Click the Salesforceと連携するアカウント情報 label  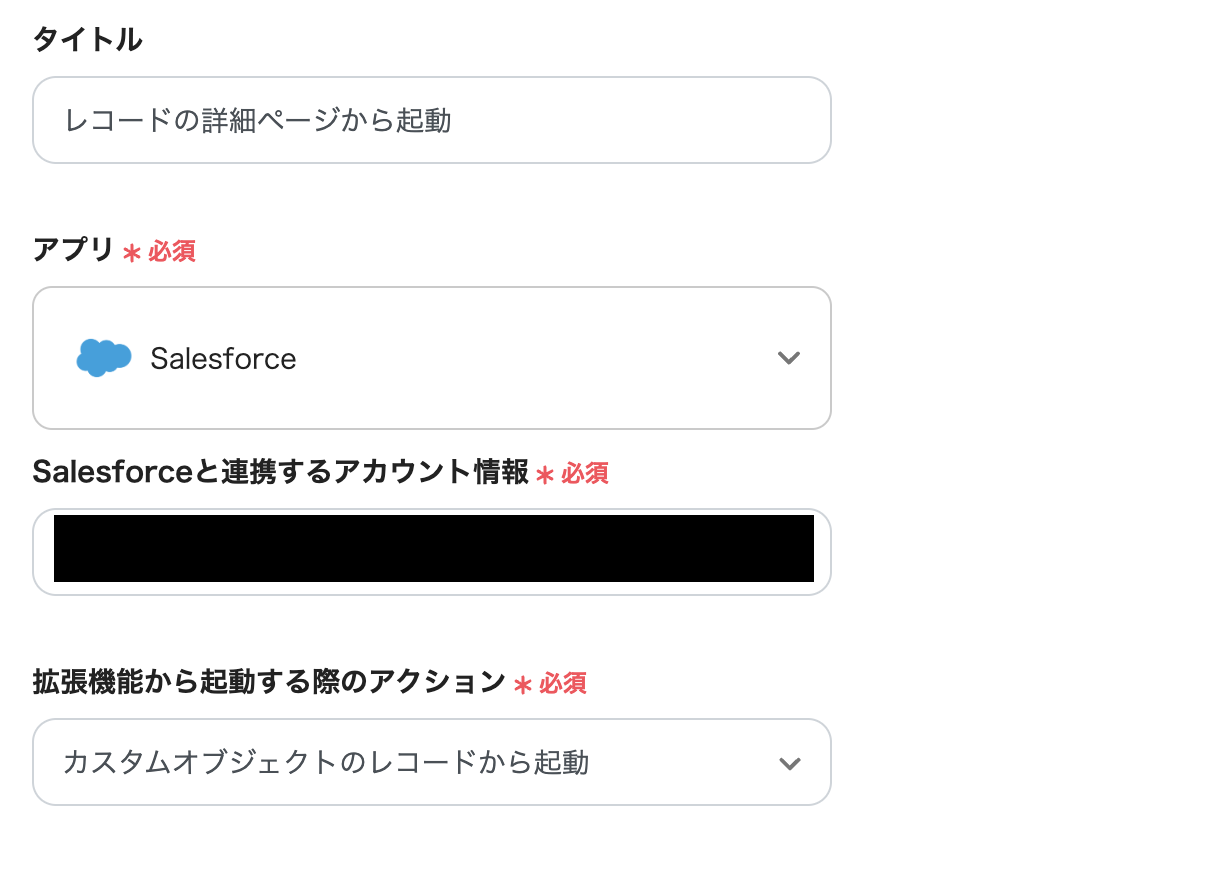[281, 472]
